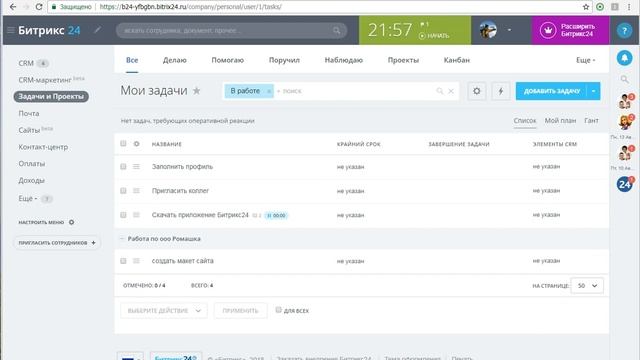The height and width of the screenshot is (360, 640).
Task: Switch to the Гант view
Action: pos(591,120)
